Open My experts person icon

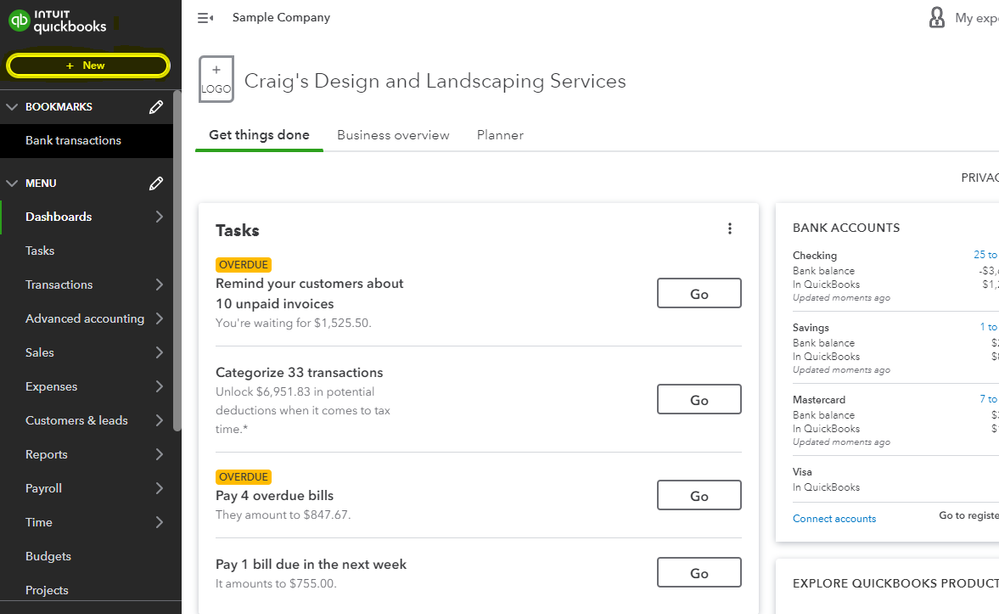coord(937,18)
